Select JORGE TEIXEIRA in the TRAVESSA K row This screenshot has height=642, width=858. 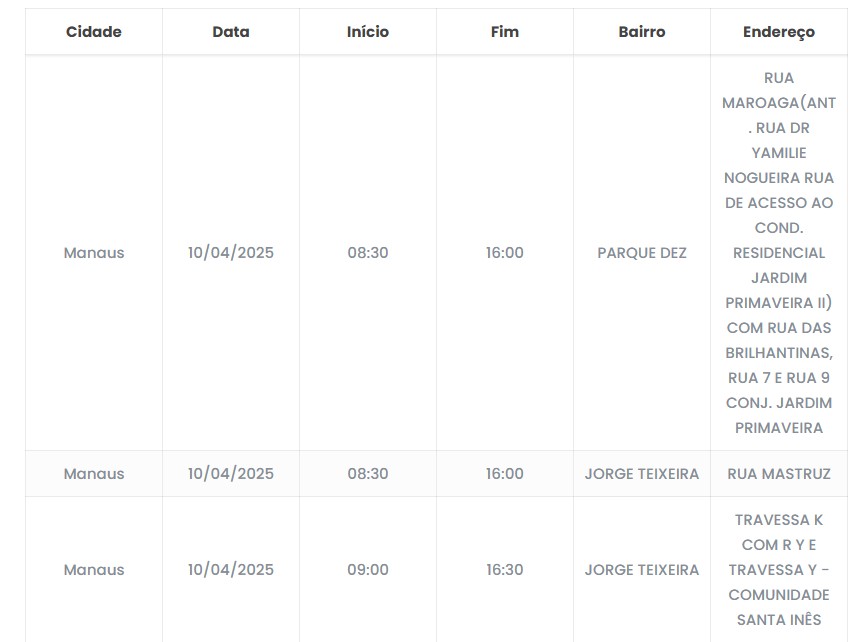click(x=642, y=570)
